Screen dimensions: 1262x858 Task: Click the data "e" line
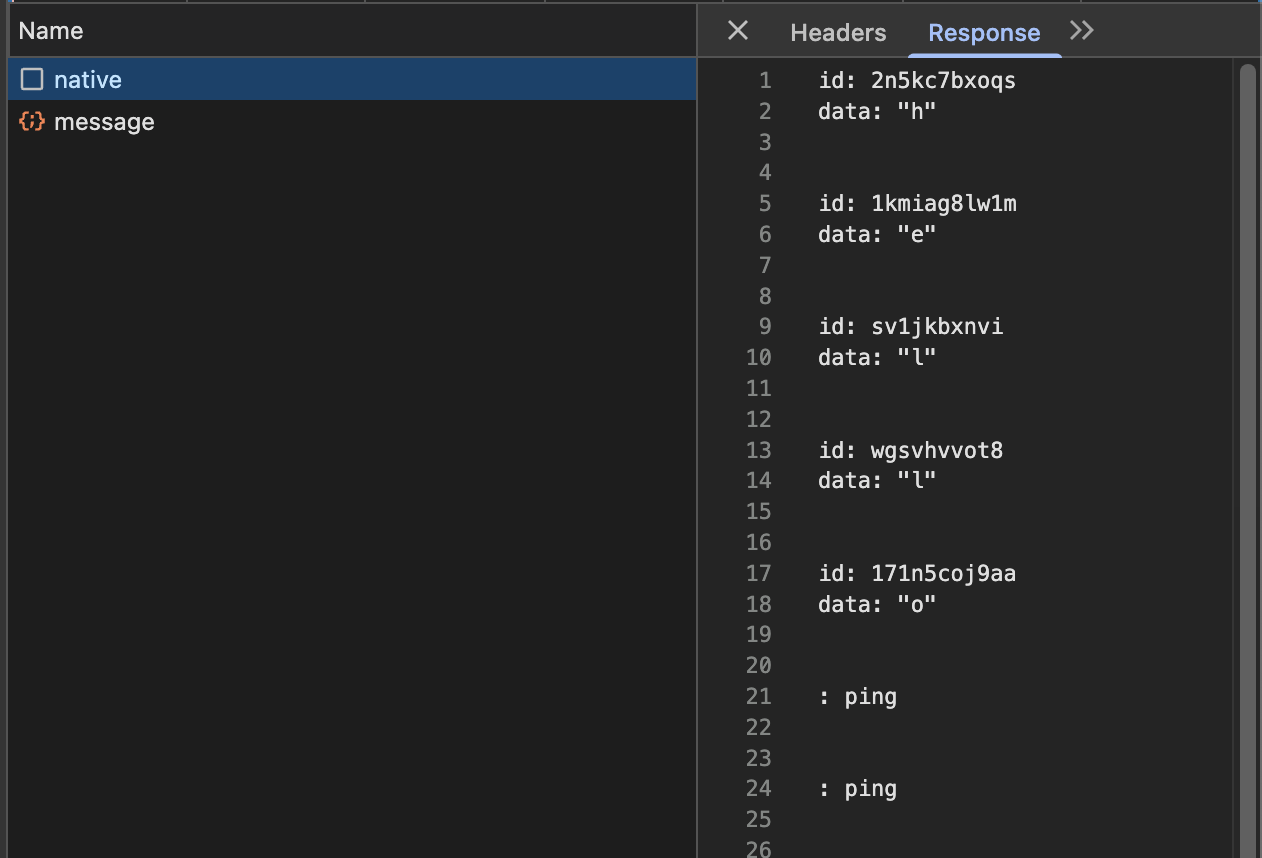click(x=876, y=234)
